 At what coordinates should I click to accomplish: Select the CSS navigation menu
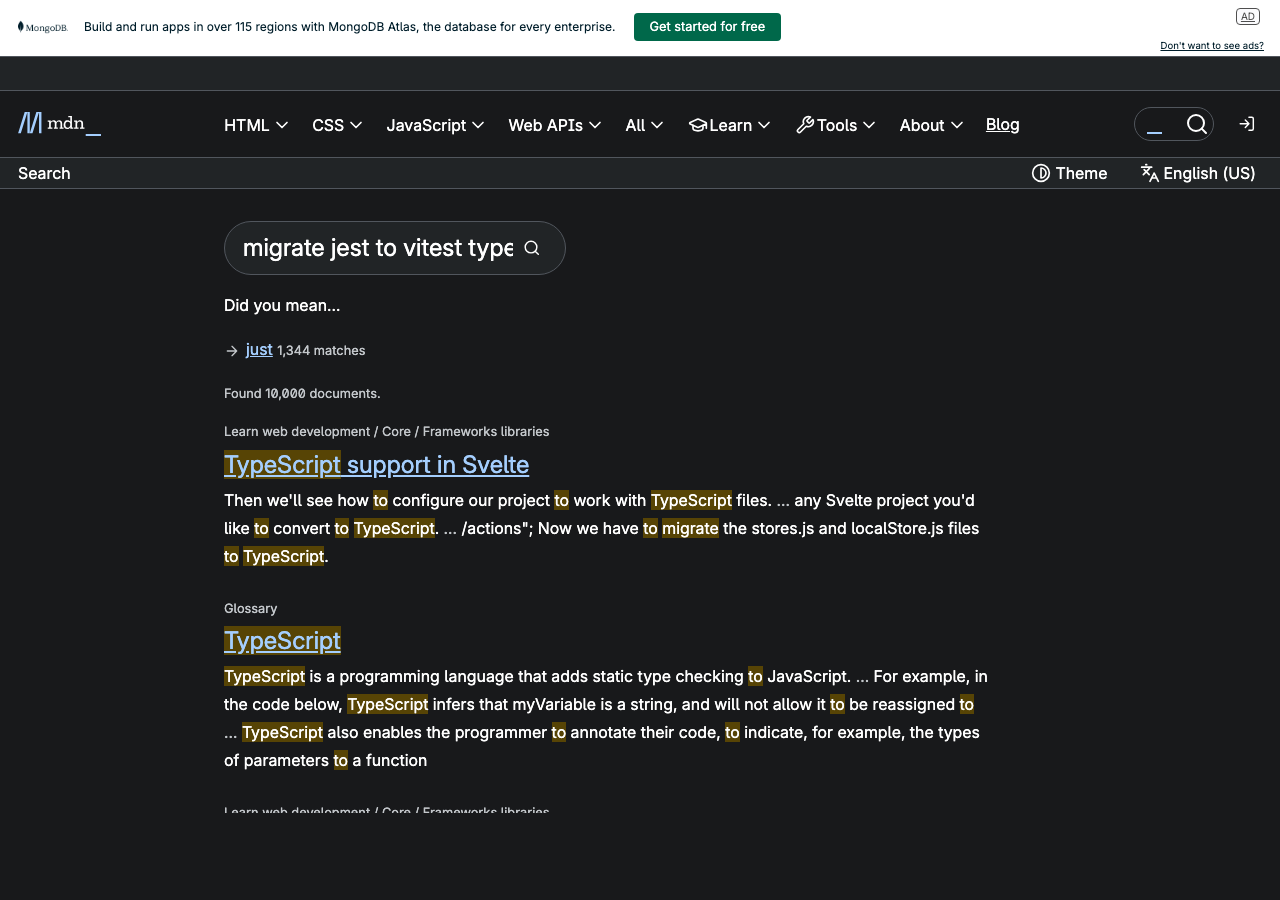[337, 125]
